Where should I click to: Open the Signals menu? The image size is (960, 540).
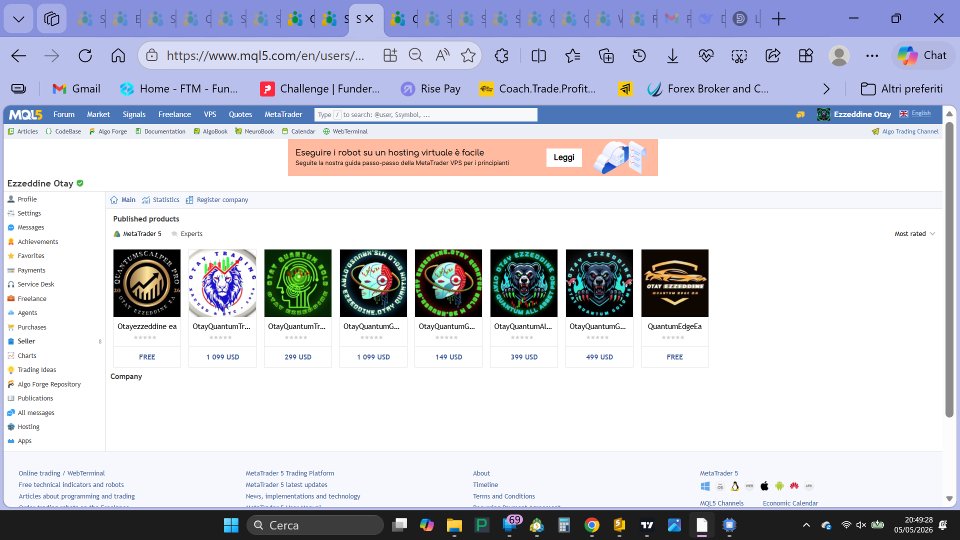click(x=133, y=114)
